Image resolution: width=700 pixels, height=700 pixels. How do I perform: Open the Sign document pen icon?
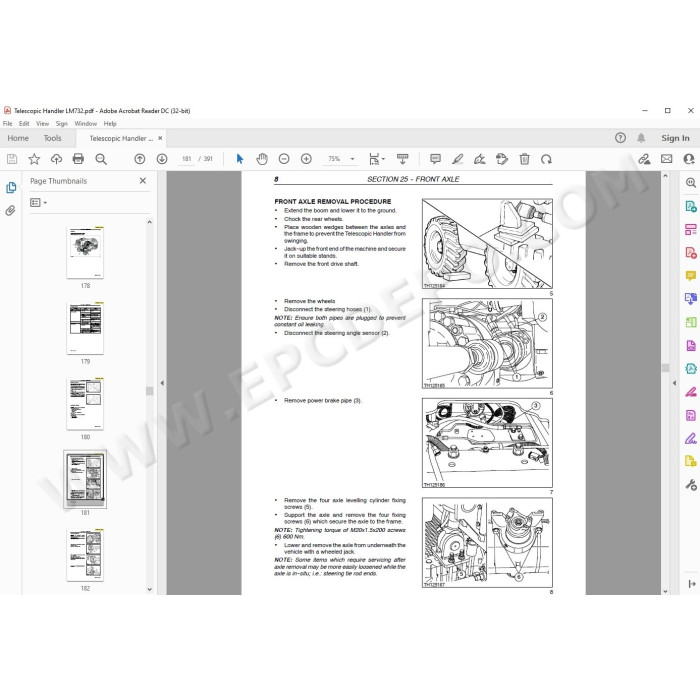coord(479,159)
